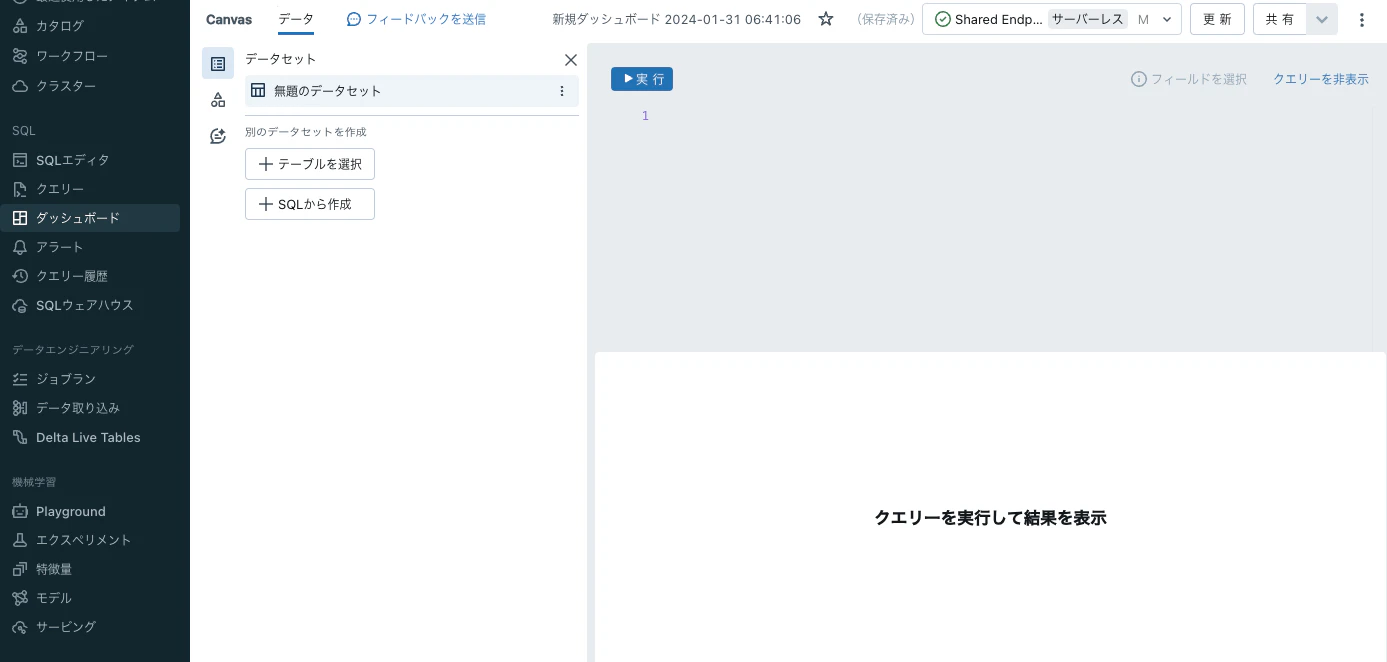The image size is (1387, 662).
Task: Click the サービング icon
Action: click(x=20, y=627)
